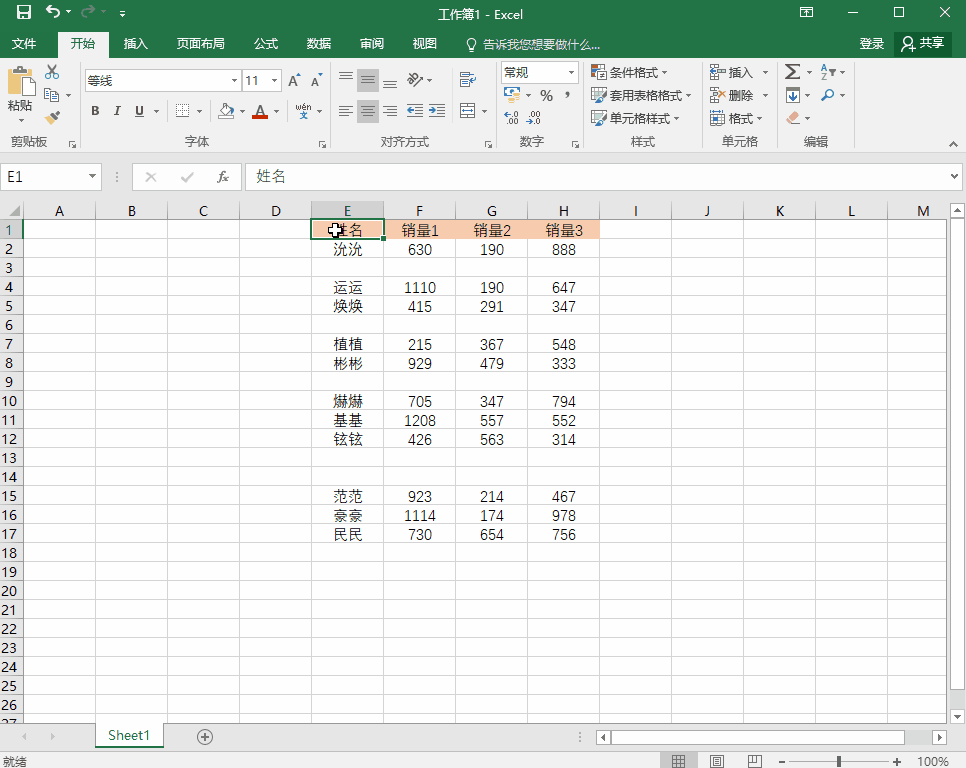Click the 共享 share button
This screenshot has width=966, height=768.
tap(922, 44)
